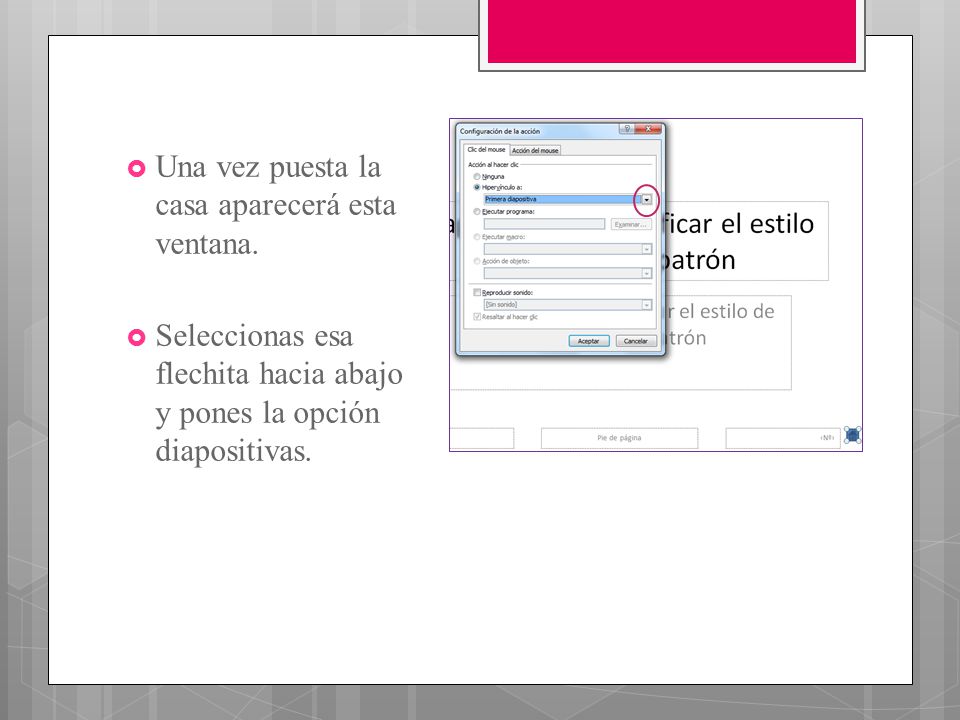Viewport: 960px width, 720px height.
Task: Open the Primera diapositiva hyperlink dropdown arrow
Action: pyautogui.click(x=646, y=200)
